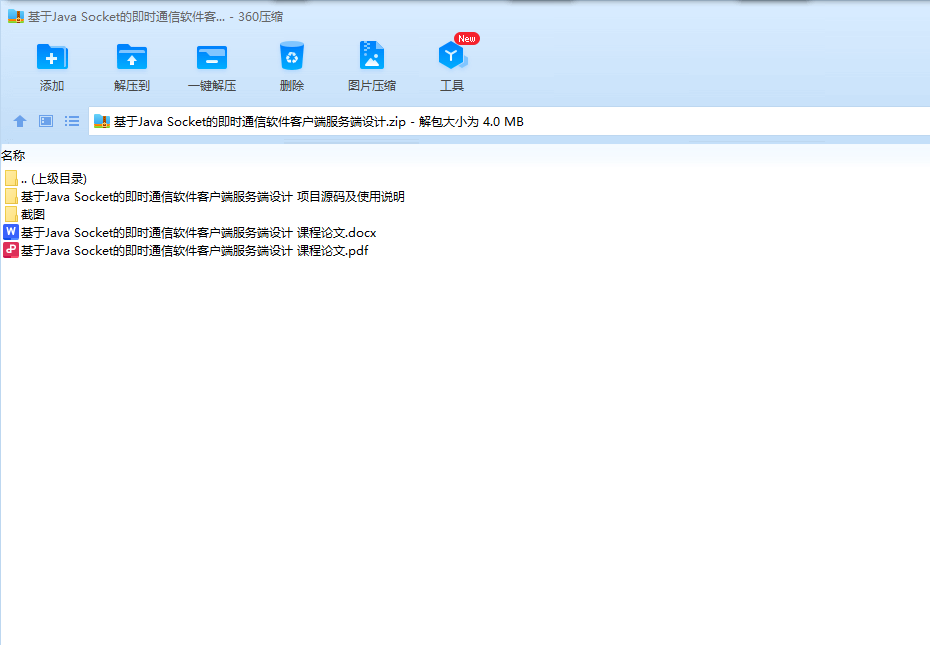The image size is (930, 645).
Task: Click the Word icon of the docx file
Action: [x=11, y=232]
